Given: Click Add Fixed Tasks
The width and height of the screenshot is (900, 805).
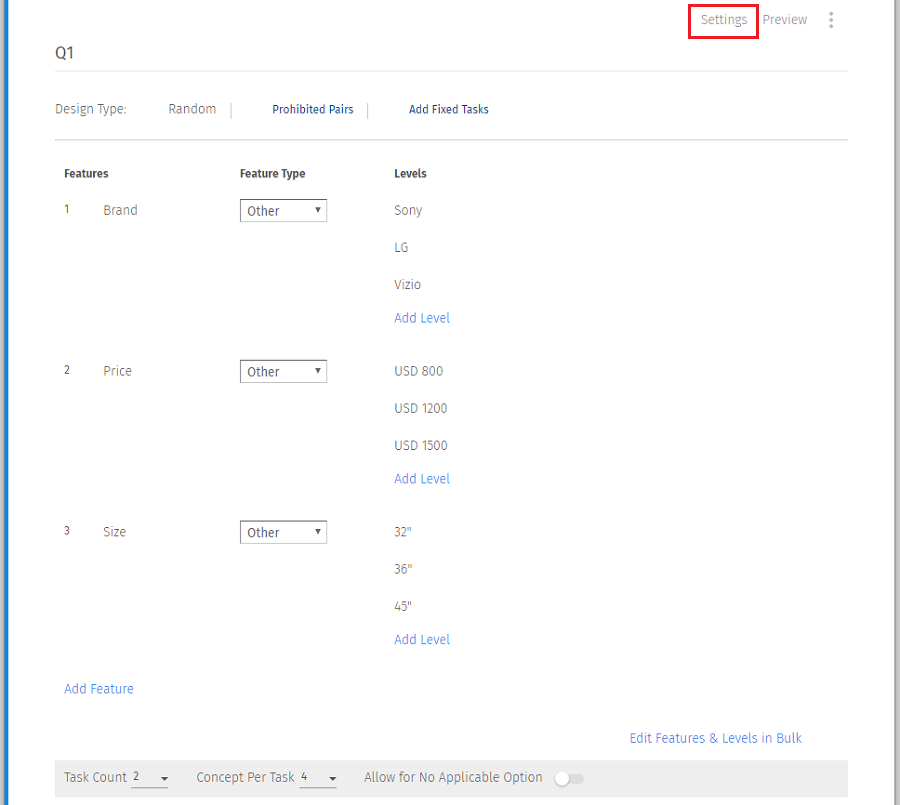Looking at the screenshot, I should tap(448, 110).
